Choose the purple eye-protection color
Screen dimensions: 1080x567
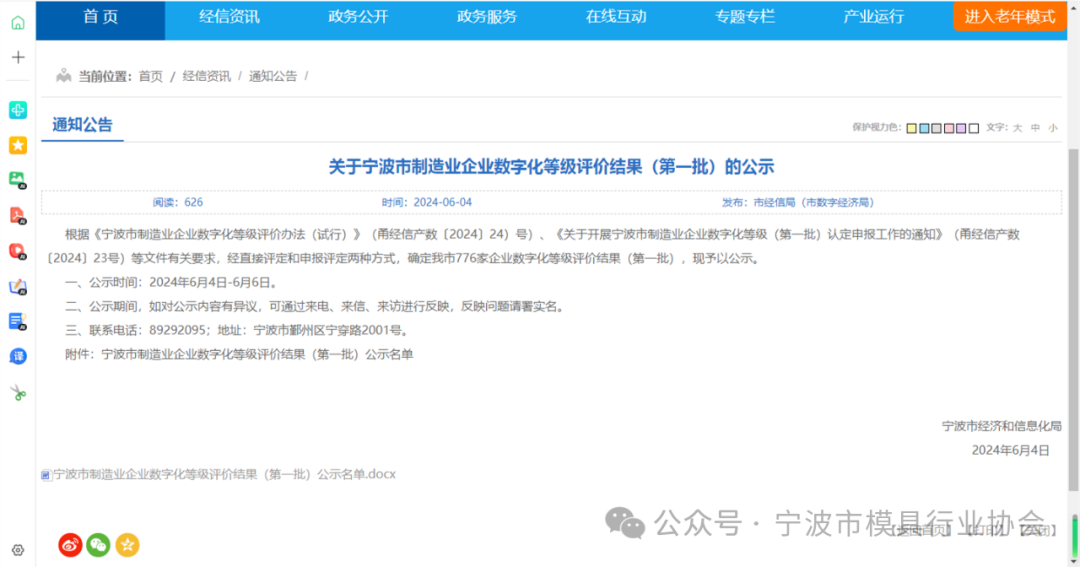click(x=962, y=128)
